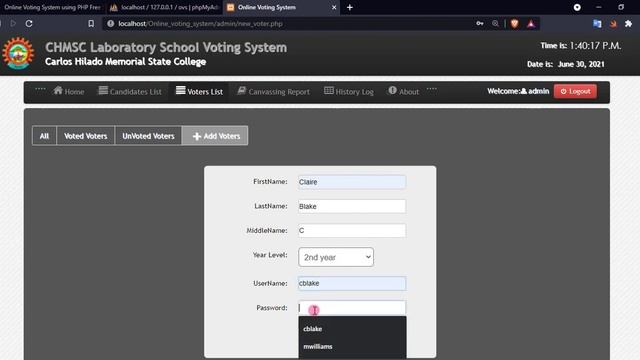The image size is (640, 360).
Task: Click the address bar URL
Action: [x=200, y=24]
